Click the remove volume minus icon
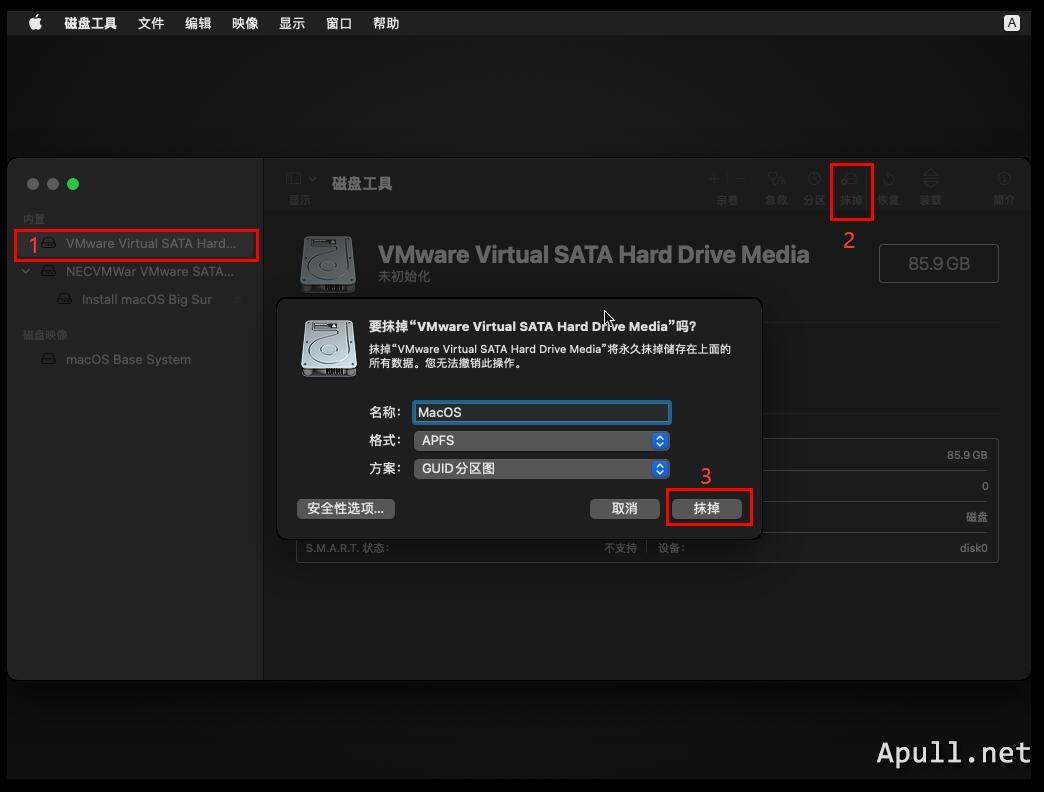The height and width of the screenshot is (792, 1044). (x=739, y=178)
